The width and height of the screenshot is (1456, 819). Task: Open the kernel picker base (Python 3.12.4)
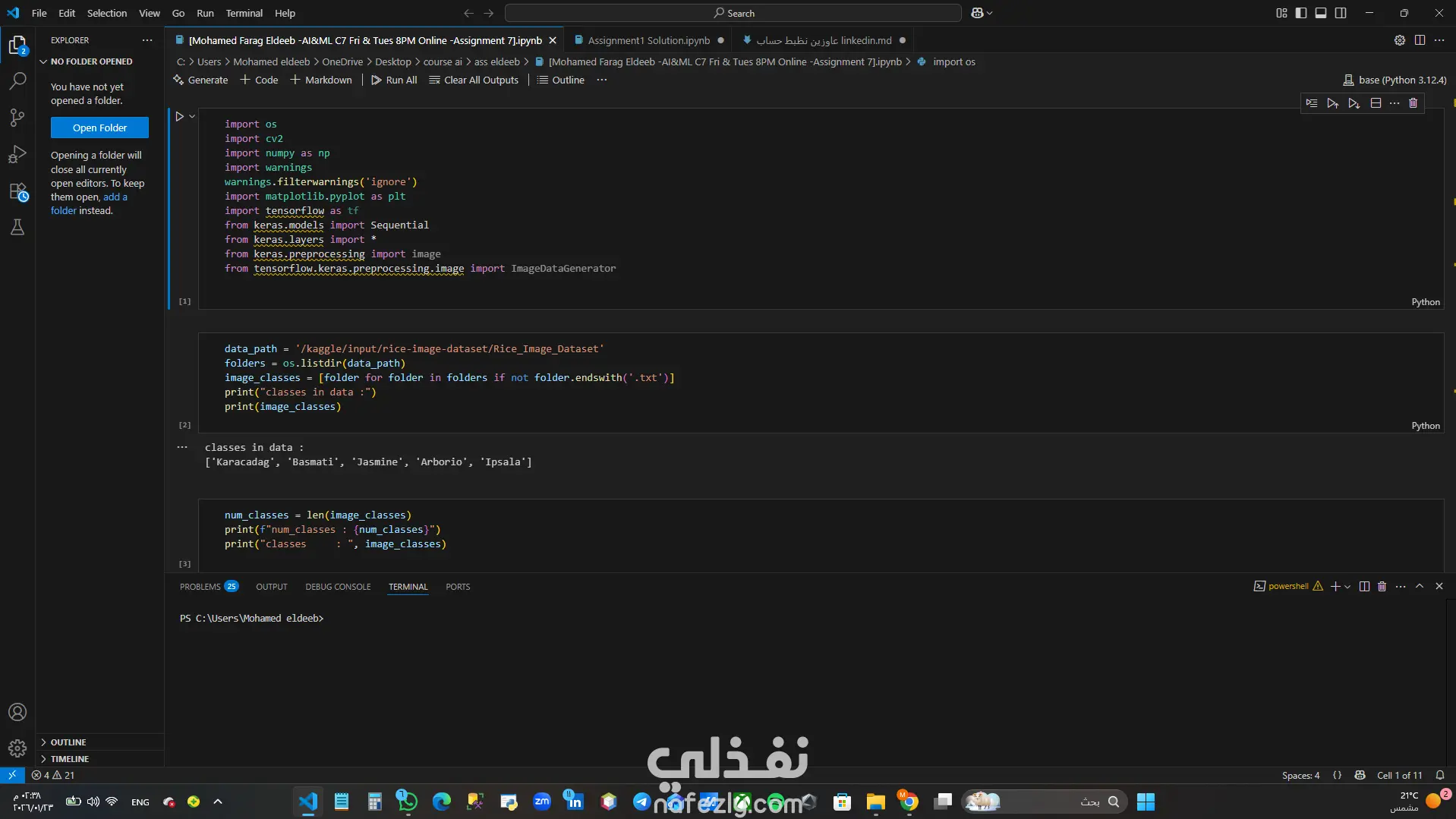point(1395,80)
